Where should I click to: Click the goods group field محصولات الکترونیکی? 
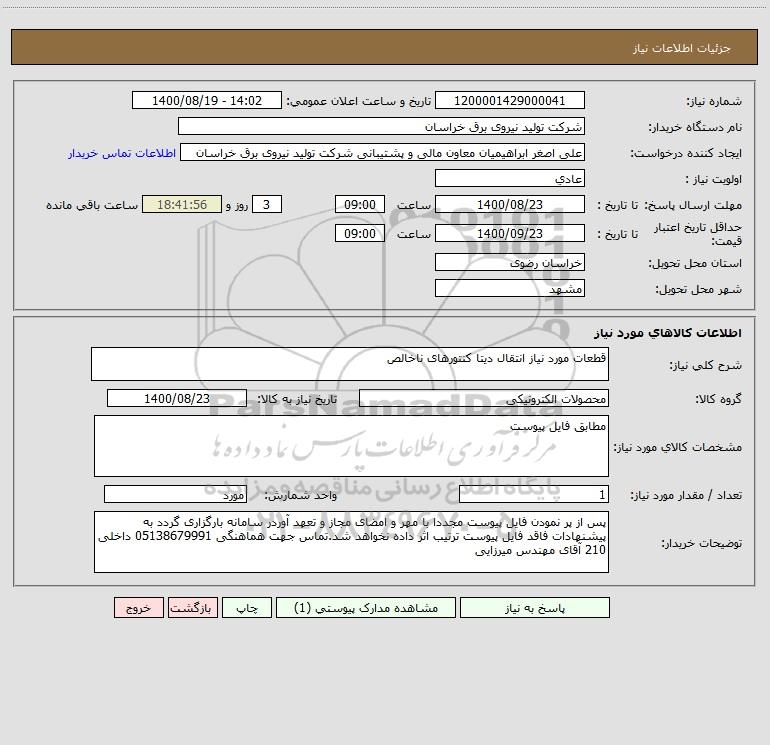[484, 398]
